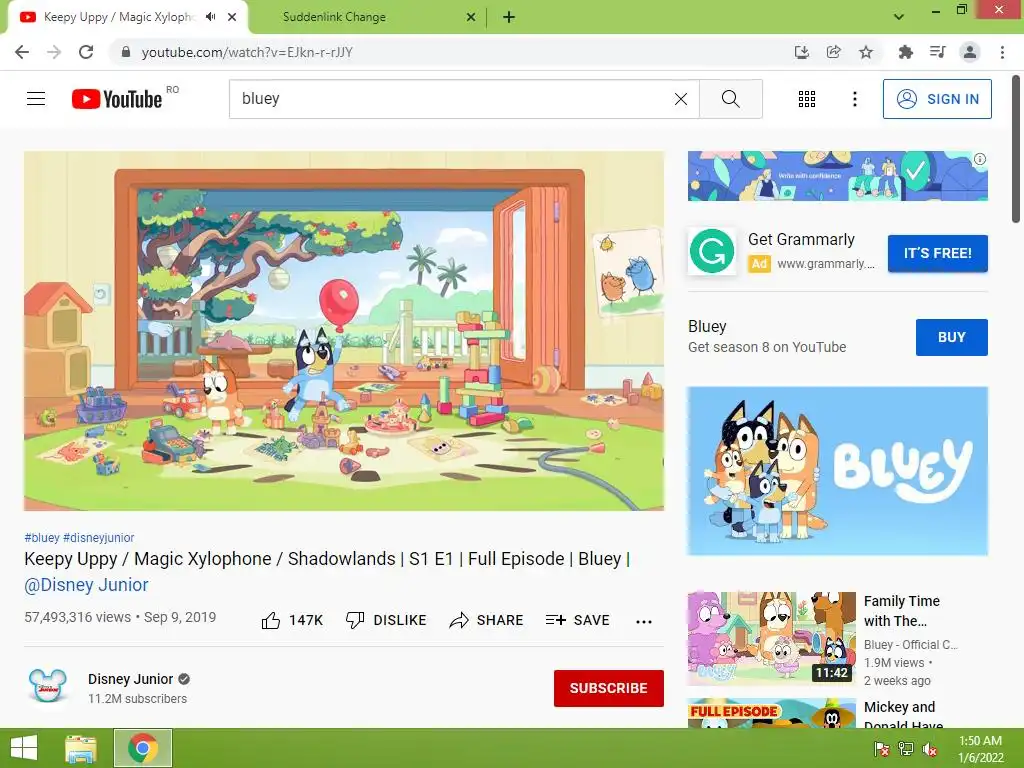Reload the page with refresh icon

tap(86, 52)
